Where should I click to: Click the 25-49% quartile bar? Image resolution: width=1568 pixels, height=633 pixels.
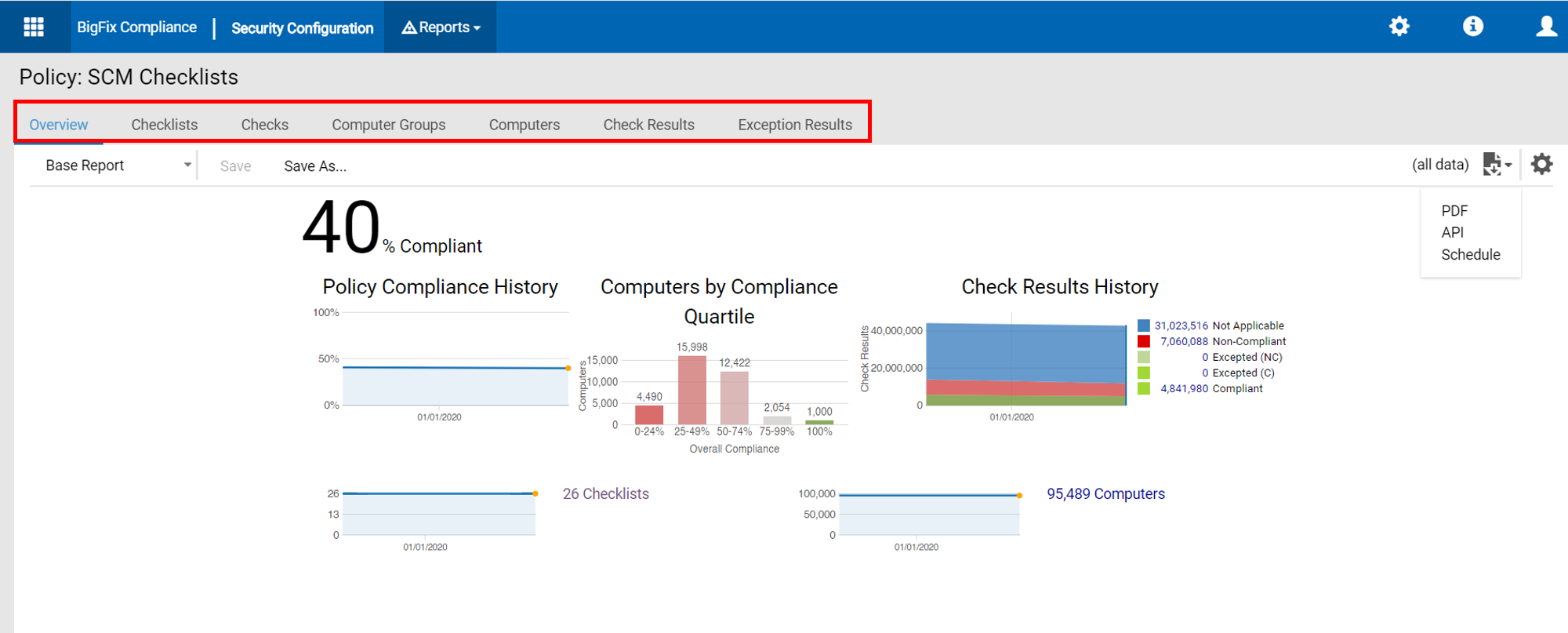(691, 390)
